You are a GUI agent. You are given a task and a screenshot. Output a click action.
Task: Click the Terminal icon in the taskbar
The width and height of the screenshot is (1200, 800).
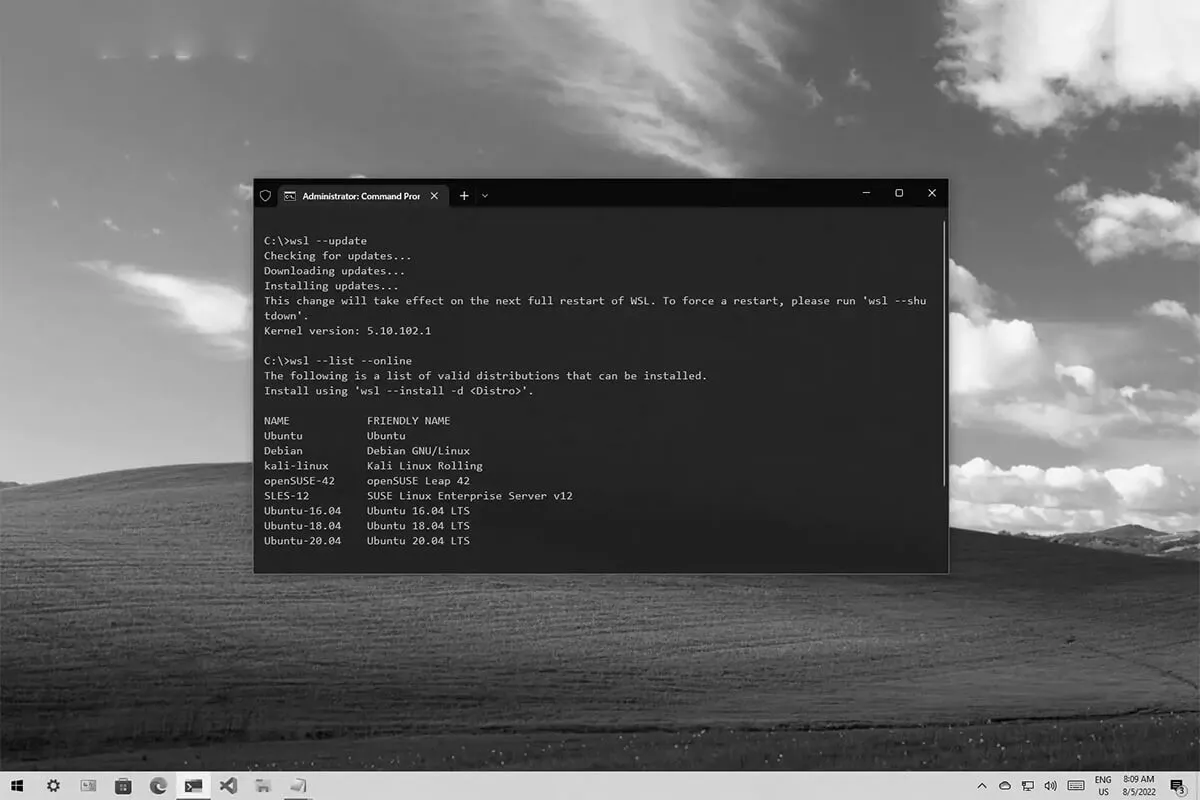(193, 786)
